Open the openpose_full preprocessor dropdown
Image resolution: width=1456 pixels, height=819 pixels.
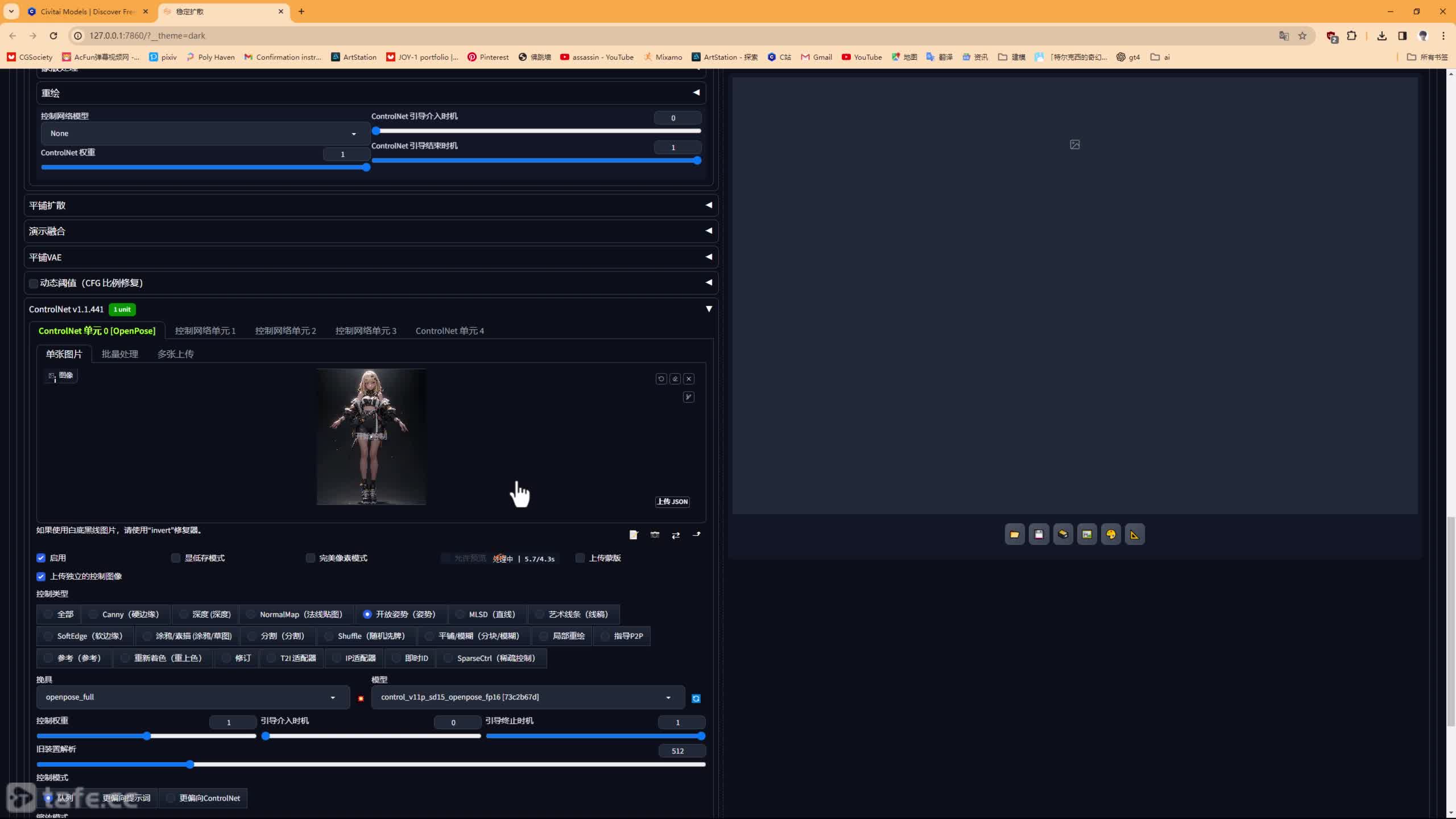(x=193, y=697)
